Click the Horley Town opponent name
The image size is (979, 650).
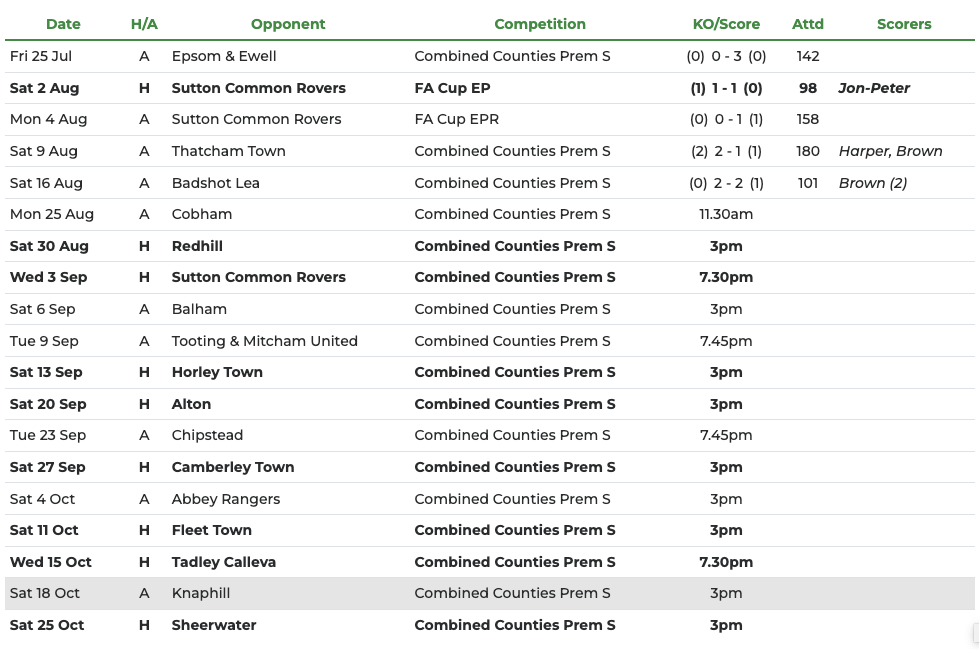click(x=217, y=372)
